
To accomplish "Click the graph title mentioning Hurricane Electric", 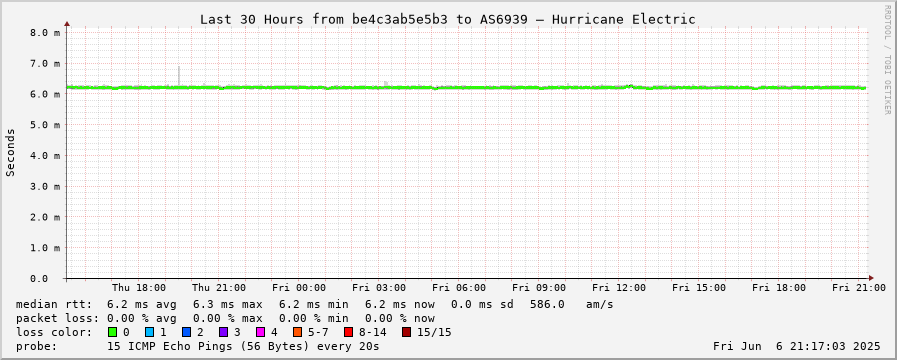I will click(x=448, y=19).
